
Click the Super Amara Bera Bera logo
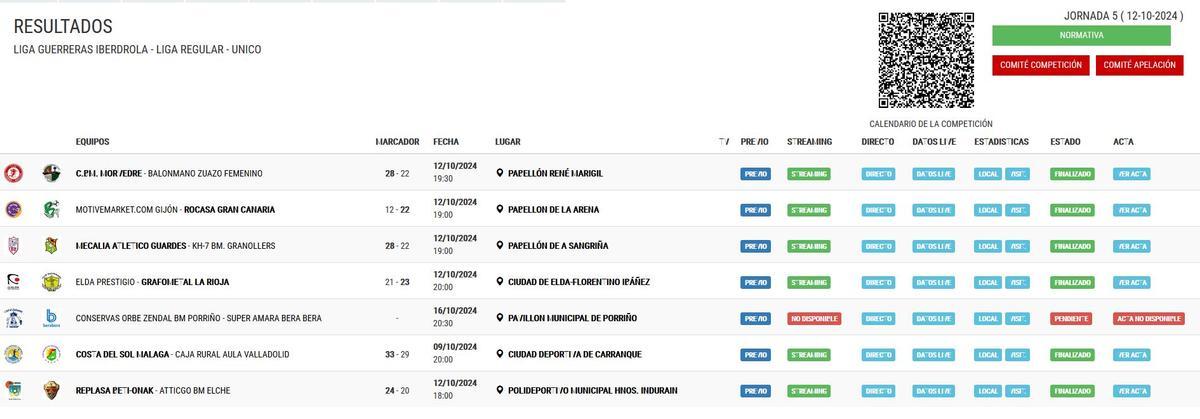coord(51,318)
